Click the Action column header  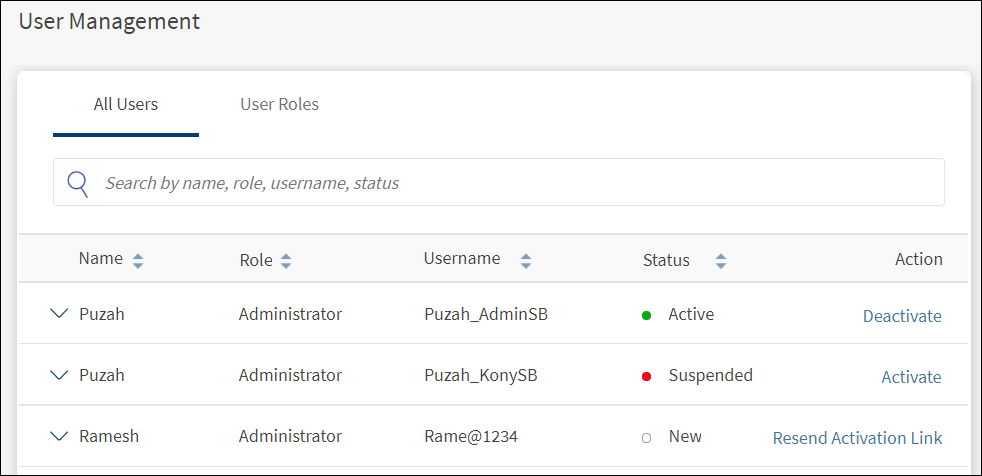918,259
